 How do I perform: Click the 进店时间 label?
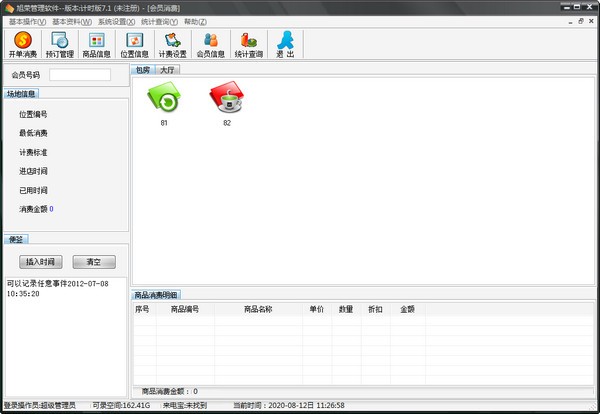[33, 171]
